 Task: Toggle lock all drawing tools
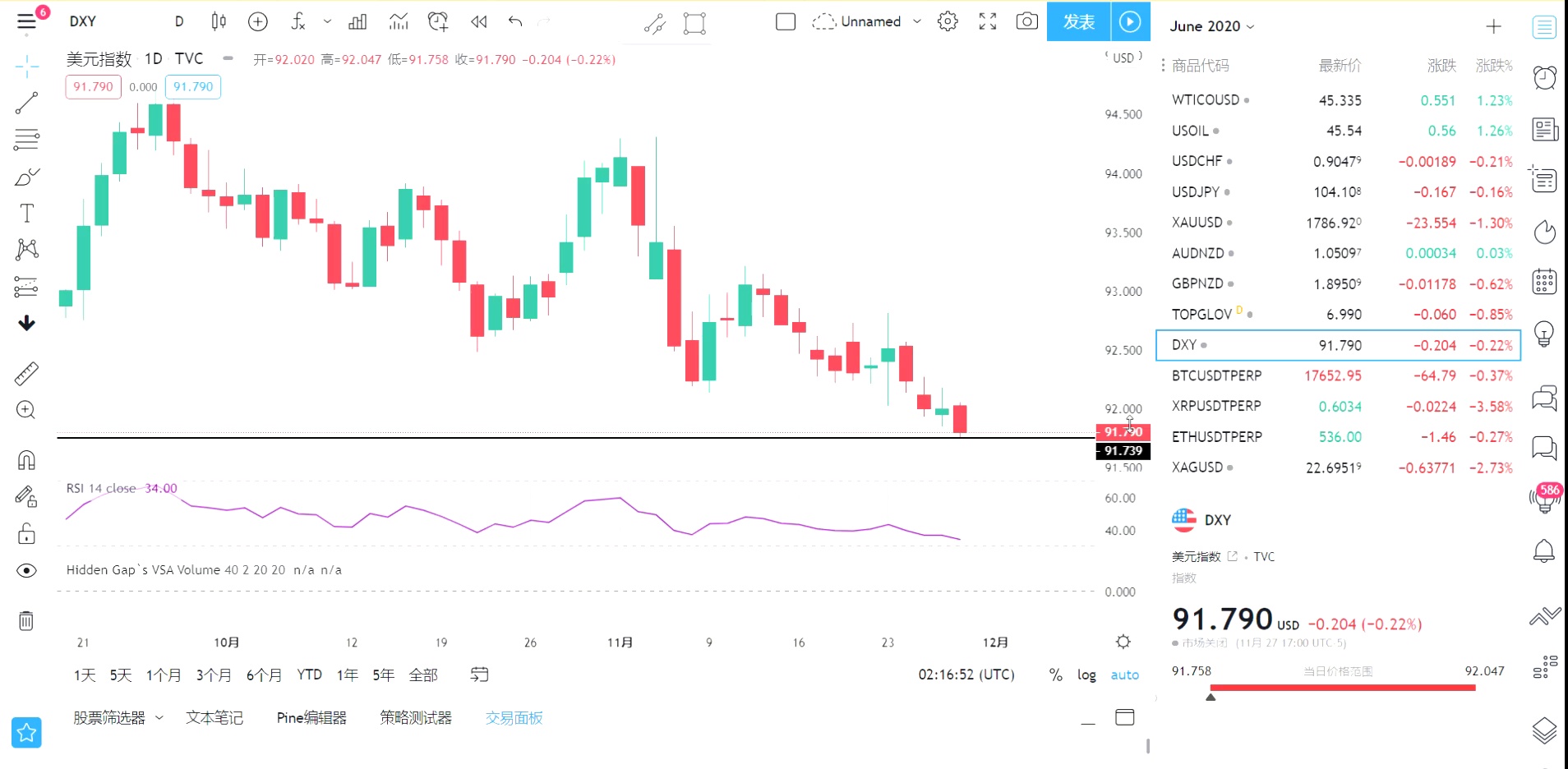click(26, 534)
